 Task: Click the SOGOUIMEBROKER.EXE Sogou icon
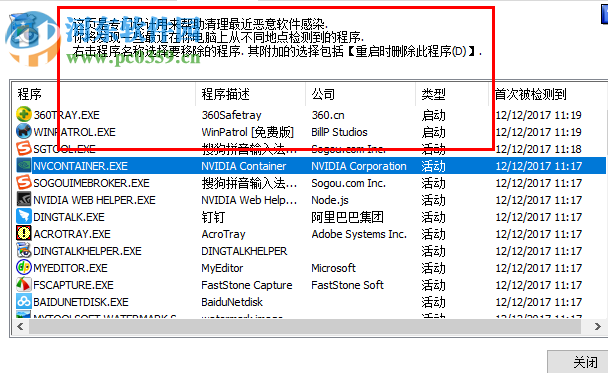point(24,183)
